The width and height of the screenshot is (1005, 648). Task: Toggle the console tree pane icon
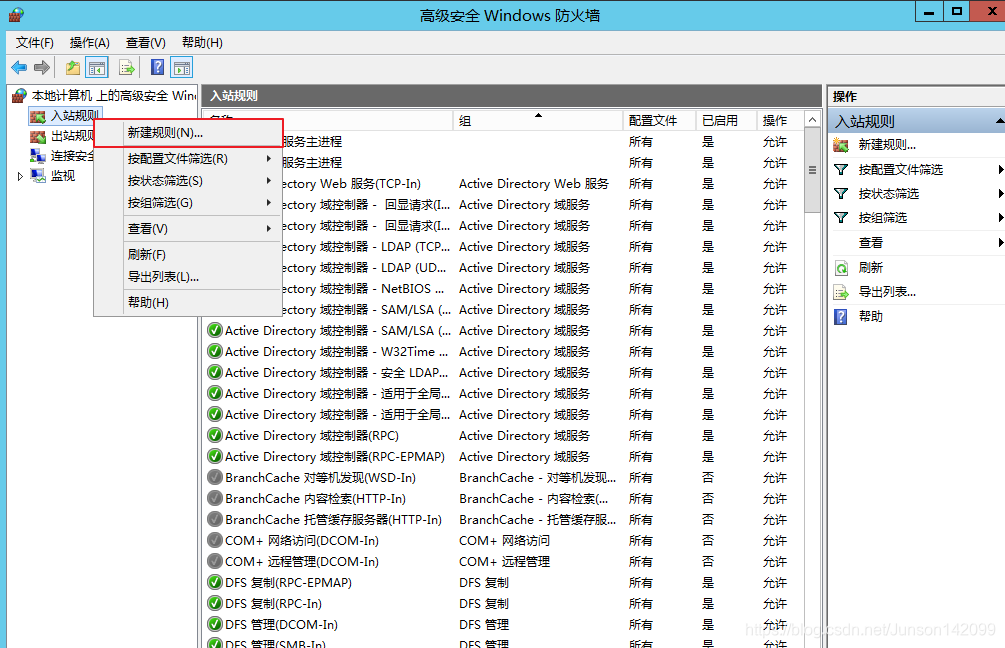pos(97,67)
